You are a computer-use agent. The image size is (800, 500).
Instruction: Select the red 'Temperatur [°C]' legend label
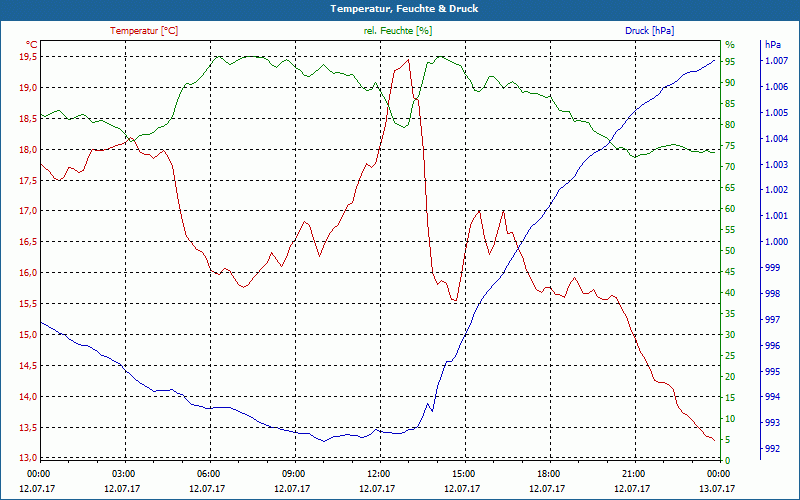click(x=144, y=31)
